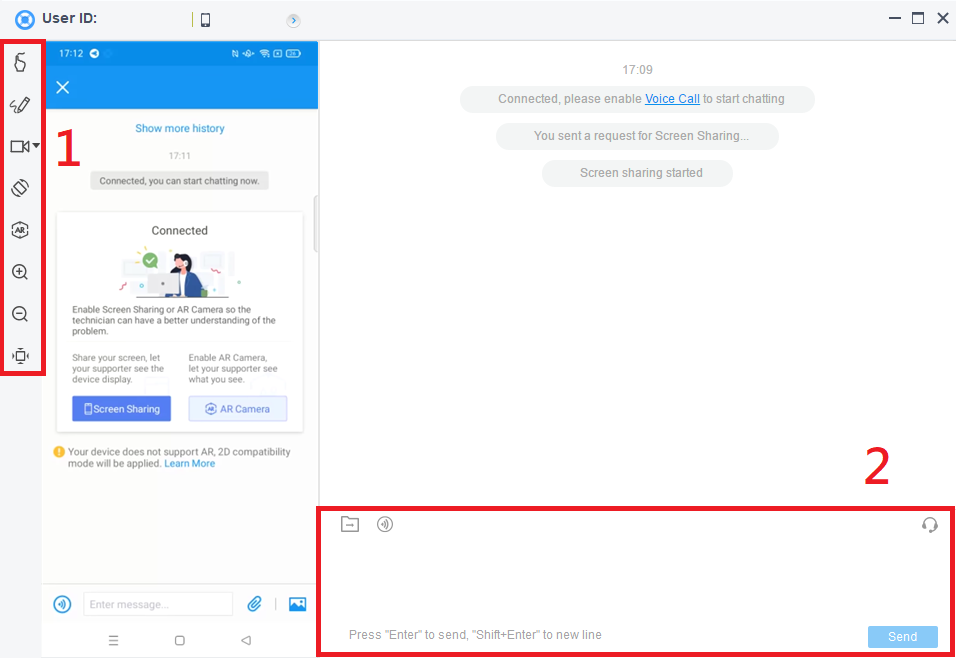Tap the Android recent apps menu button

pyautogui.click(x=113, y=640)
